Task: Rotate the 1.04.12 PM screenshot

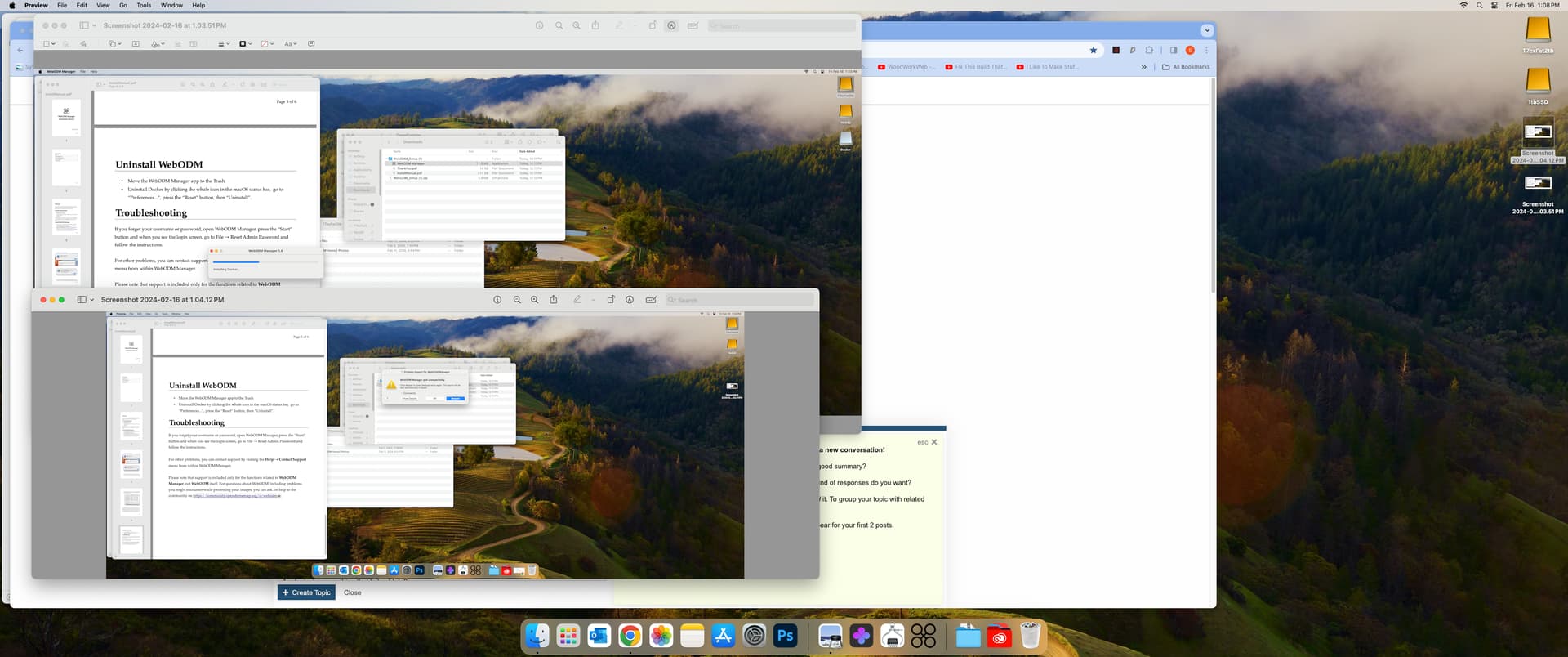Action: [611, 300]
